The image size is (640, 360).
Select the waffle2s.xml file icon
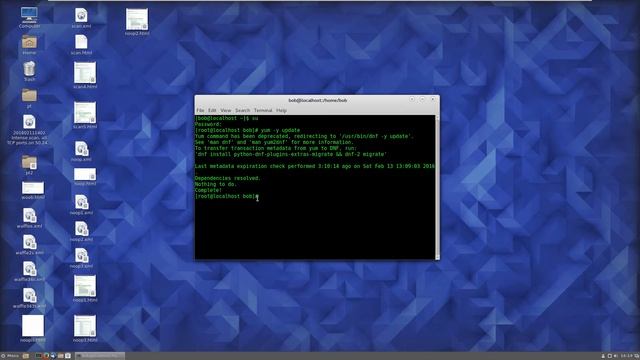[29, 242]
